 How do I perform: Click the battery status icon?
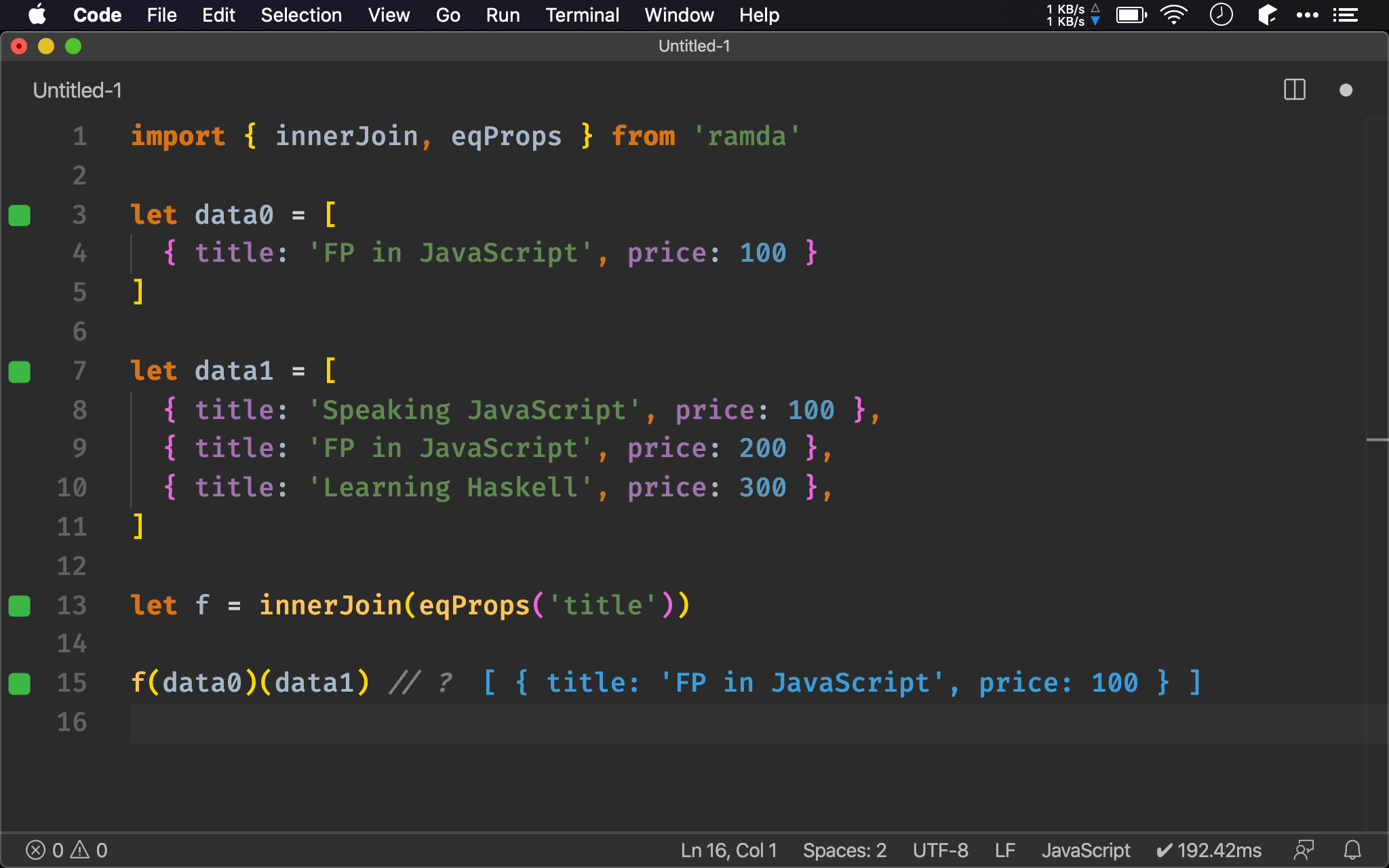[1131, 15]
